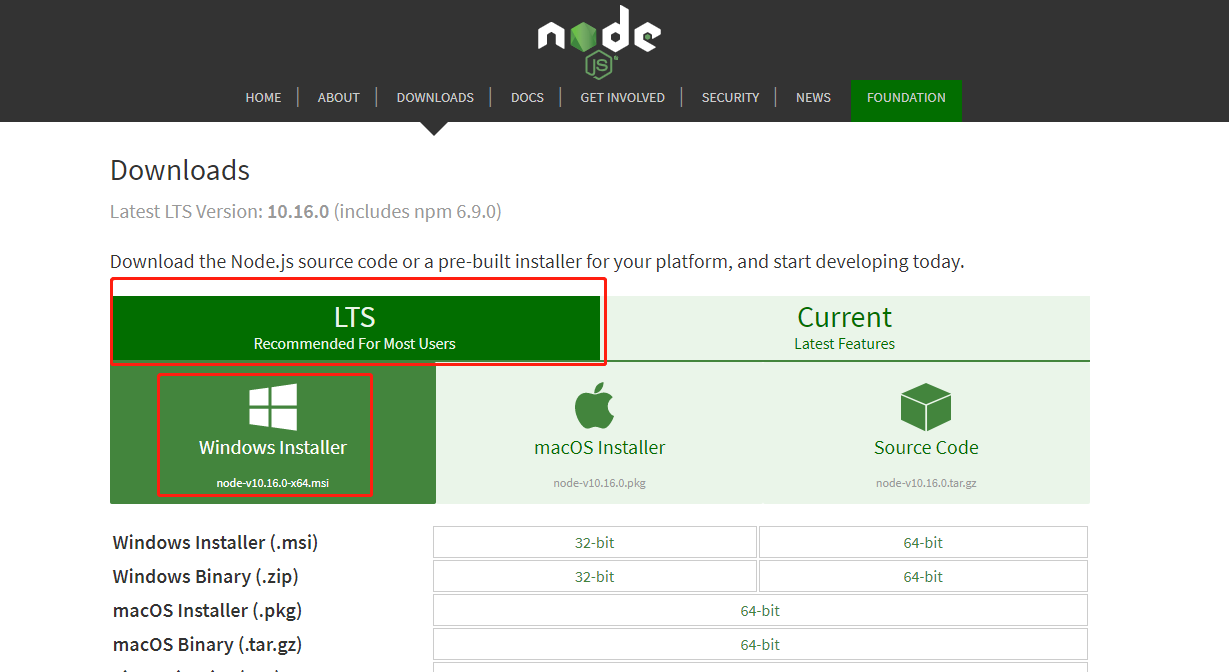The height and width of the screenshot is (672, 1229).
Task: Open the ABOUT nav item
Action: (x=339, y=98)
